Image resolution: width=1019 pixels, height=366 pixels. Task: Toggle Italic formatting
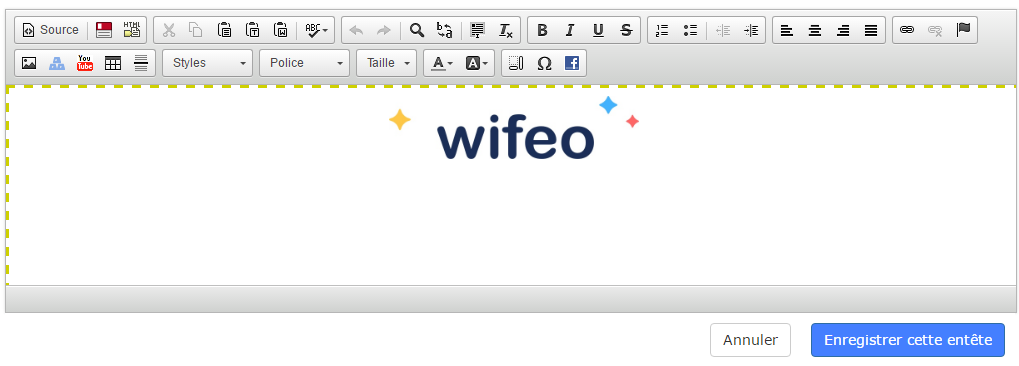point(570,30)
